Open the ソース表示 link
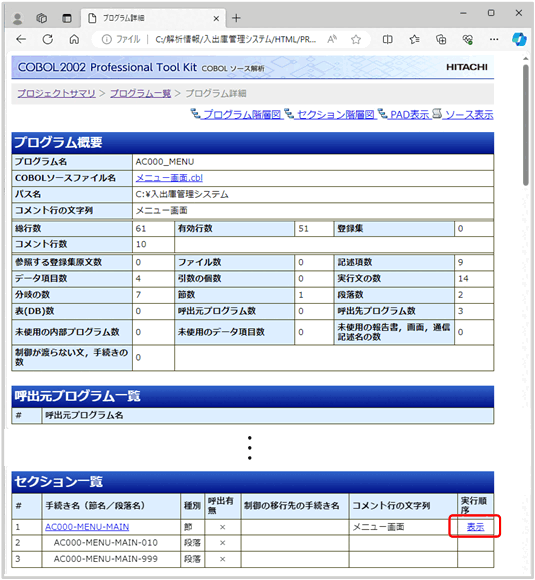The image size is (535, 580). click(469, 115)
